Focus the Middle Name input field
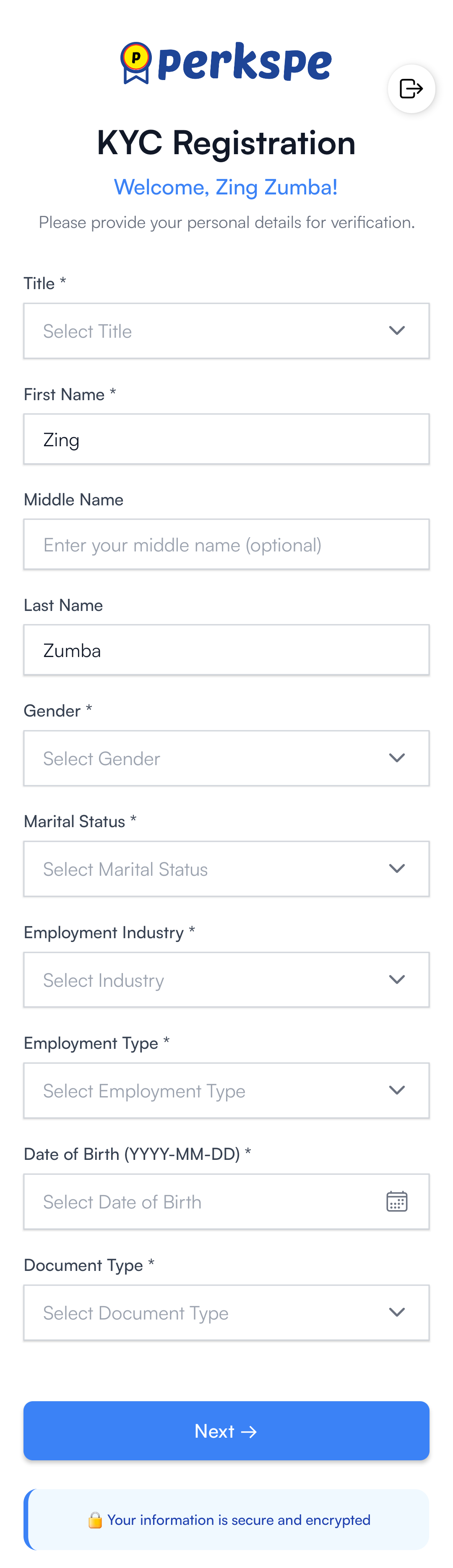The height and width of the screenshot is (1568, 453). click(226, 545)
